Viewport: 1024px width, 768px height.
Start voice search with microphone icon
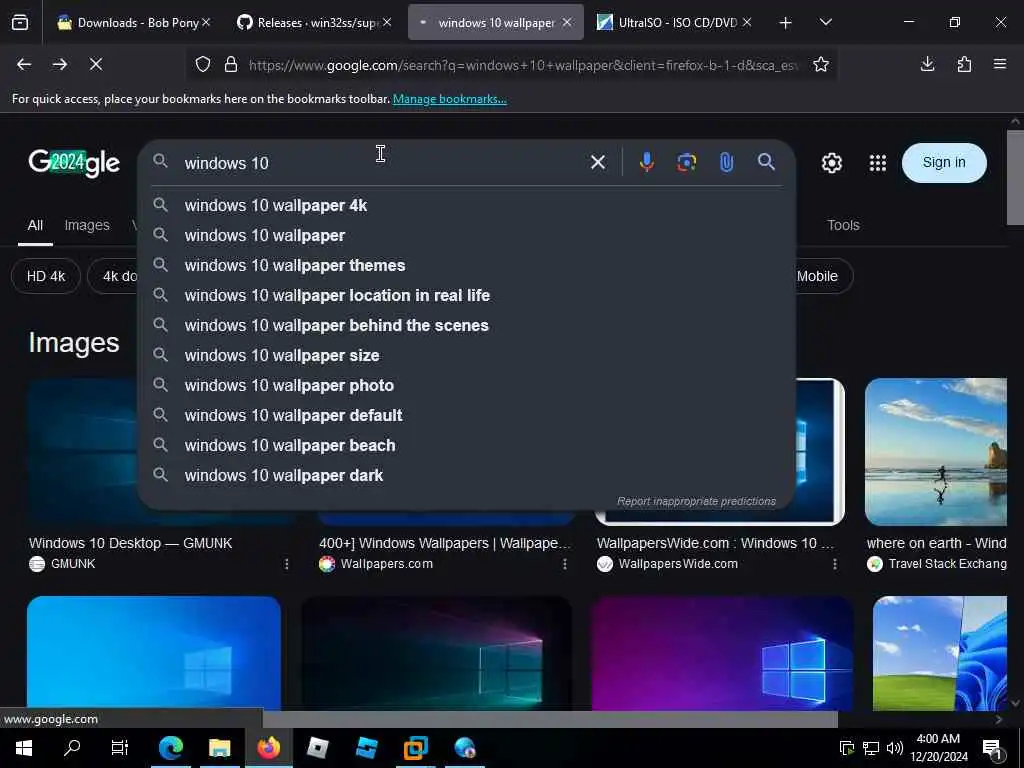tap(647, 162)
